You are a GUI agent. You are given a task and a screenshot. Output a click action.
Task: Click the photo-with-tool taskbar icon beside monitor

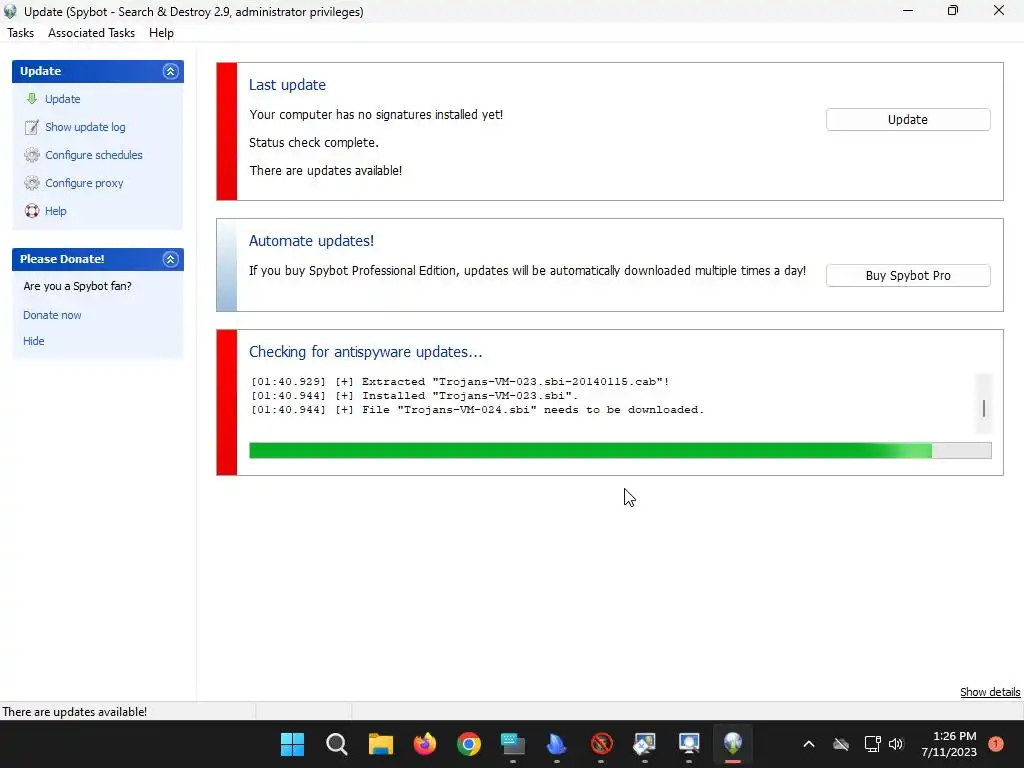click(x=645, y=744)
